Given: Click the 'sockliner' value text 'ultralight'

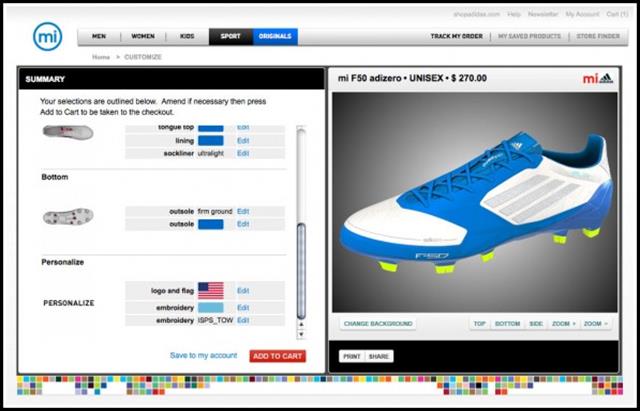Looking at the screenshot, I should coord(211,153).
